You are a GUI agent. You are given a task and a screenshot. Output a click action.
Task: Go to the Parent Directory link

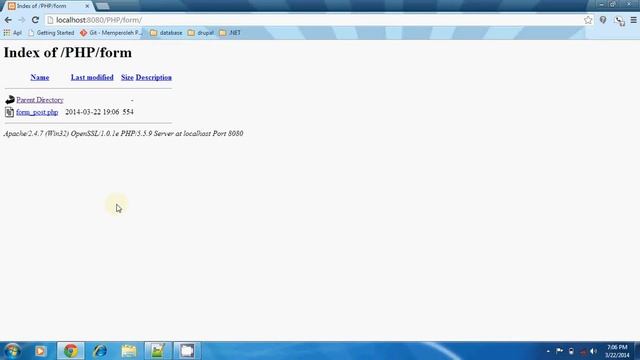[x=40, y=100]
